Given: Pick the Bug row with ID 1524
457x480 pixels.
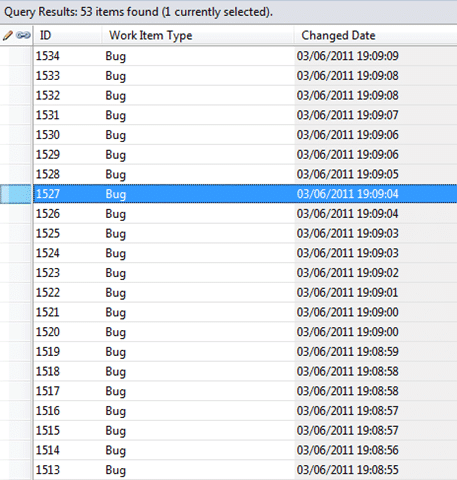Looking at the screenshot, I should (245, 253).
